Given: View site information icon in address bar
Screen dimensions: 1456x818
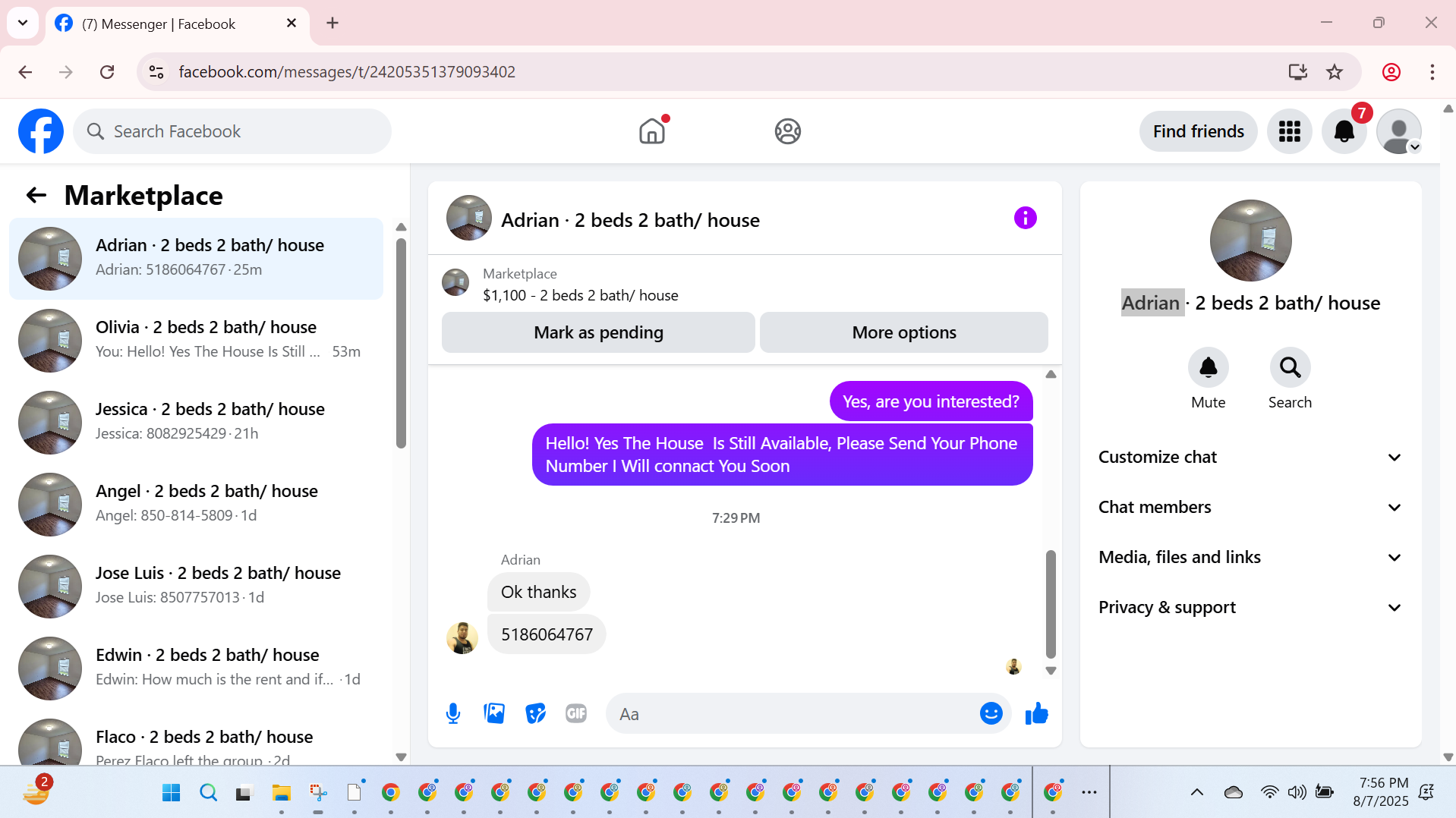Looking at the screenshot, I should coord(156,72).
